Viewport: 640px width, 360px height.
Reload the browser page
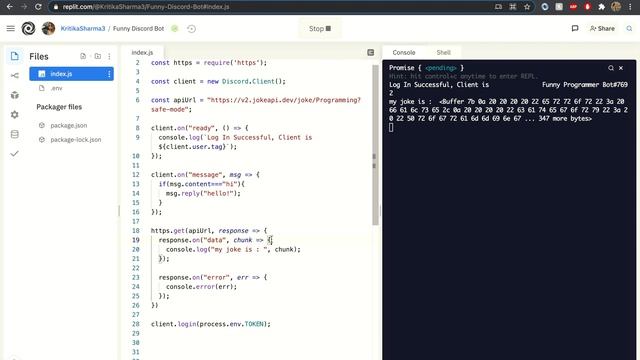(x=38, y=7)
